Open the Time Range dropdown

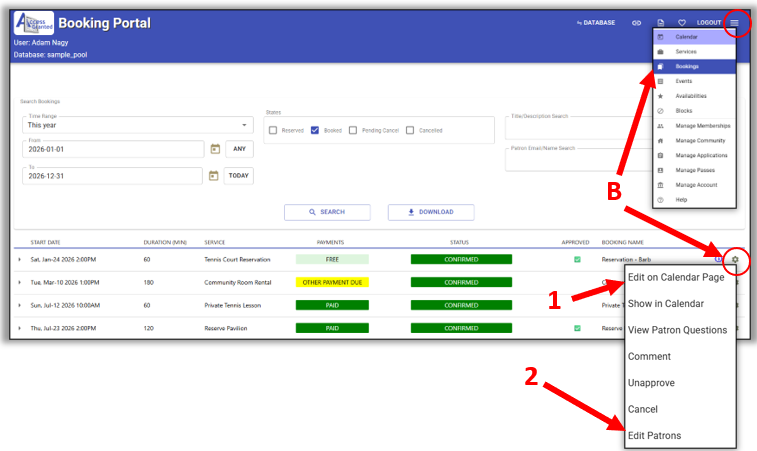pos(138,125)
